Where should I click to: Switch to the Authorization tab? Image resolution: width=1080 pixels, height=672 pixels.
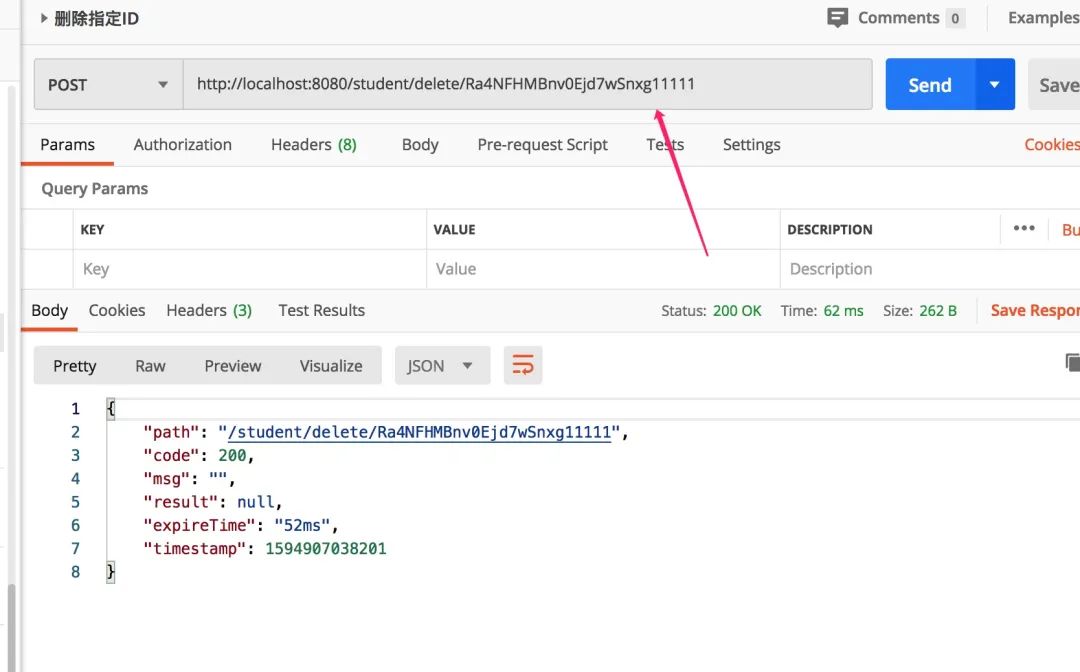182,145
